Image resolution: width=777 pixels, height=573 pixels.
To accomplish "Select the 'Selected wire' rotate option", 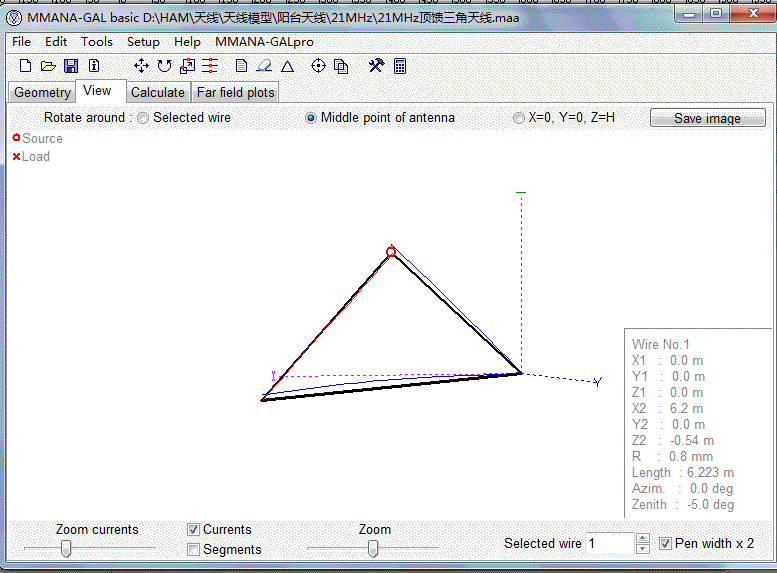I will point(144,118).
